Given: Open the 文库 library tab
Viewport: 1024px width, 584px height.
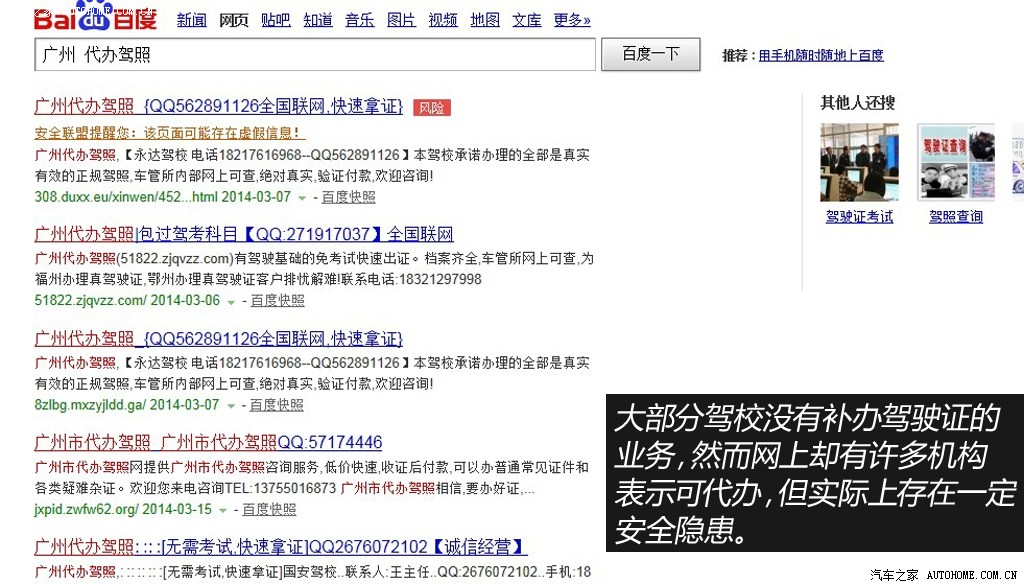Looking at the screenshot, I should (x=527, y=20).
